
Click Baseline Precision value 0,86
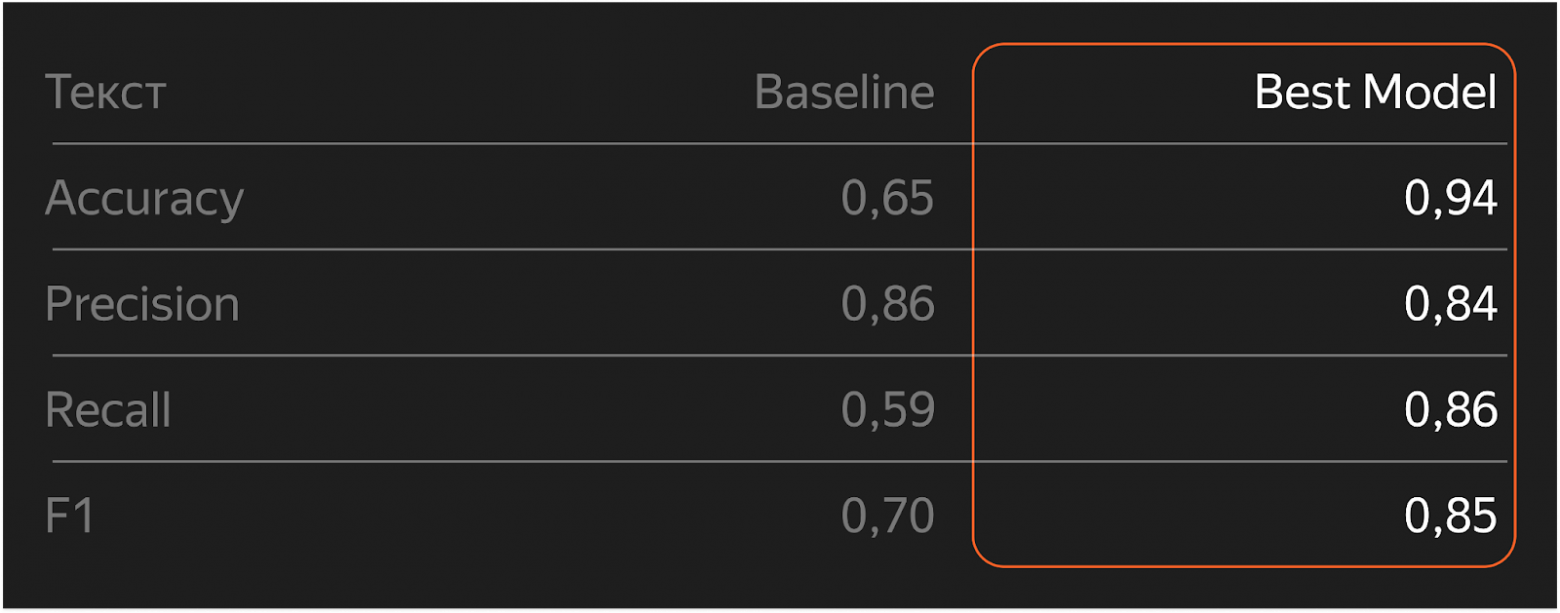point(887,305)
